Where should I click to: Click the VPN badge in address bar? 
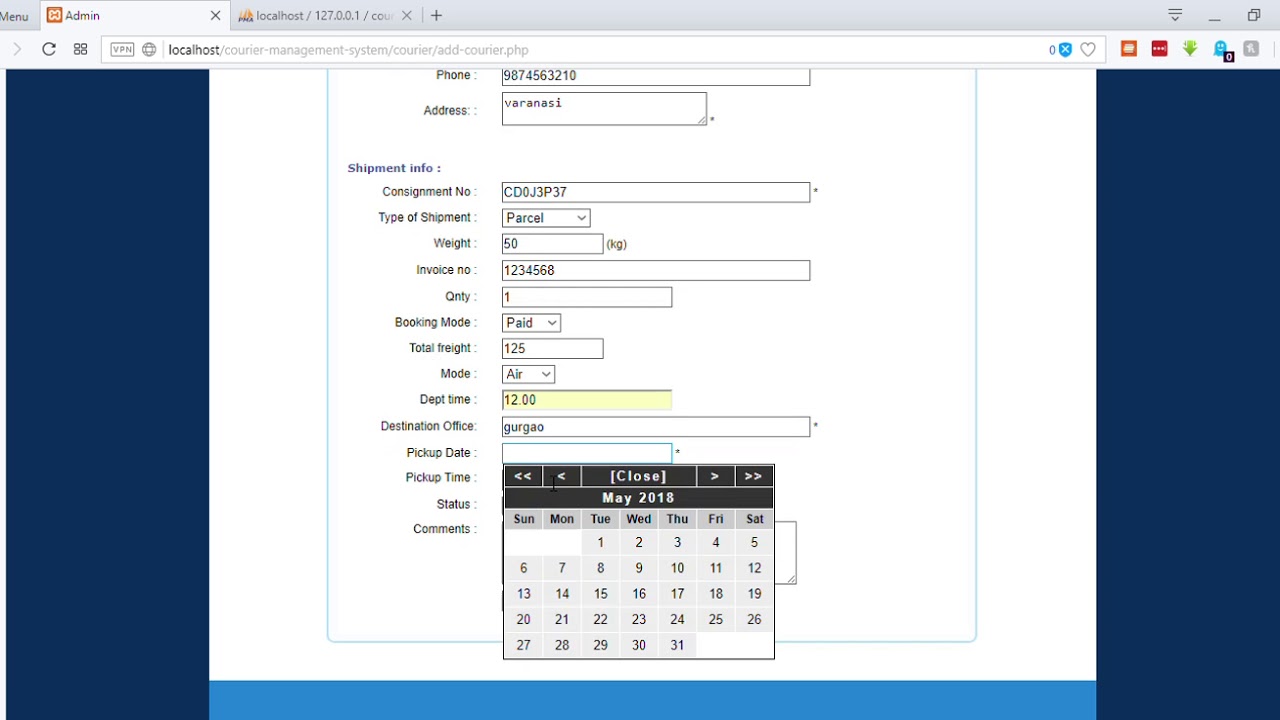pyautogui.click(x=122, y=49)
